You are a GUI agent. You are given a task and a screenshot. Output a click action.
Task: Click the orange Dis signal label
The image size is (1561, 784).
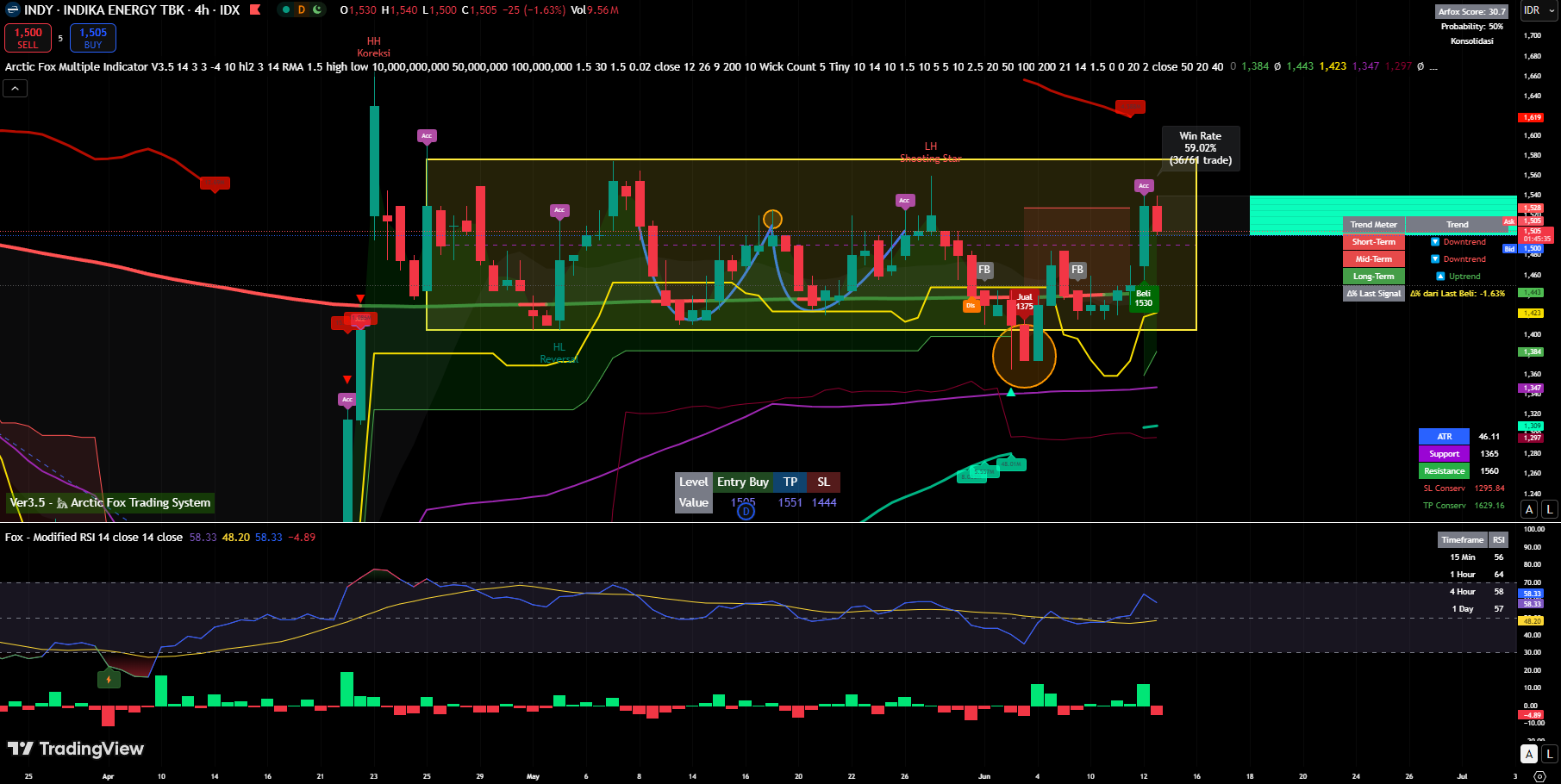[971, 305]
